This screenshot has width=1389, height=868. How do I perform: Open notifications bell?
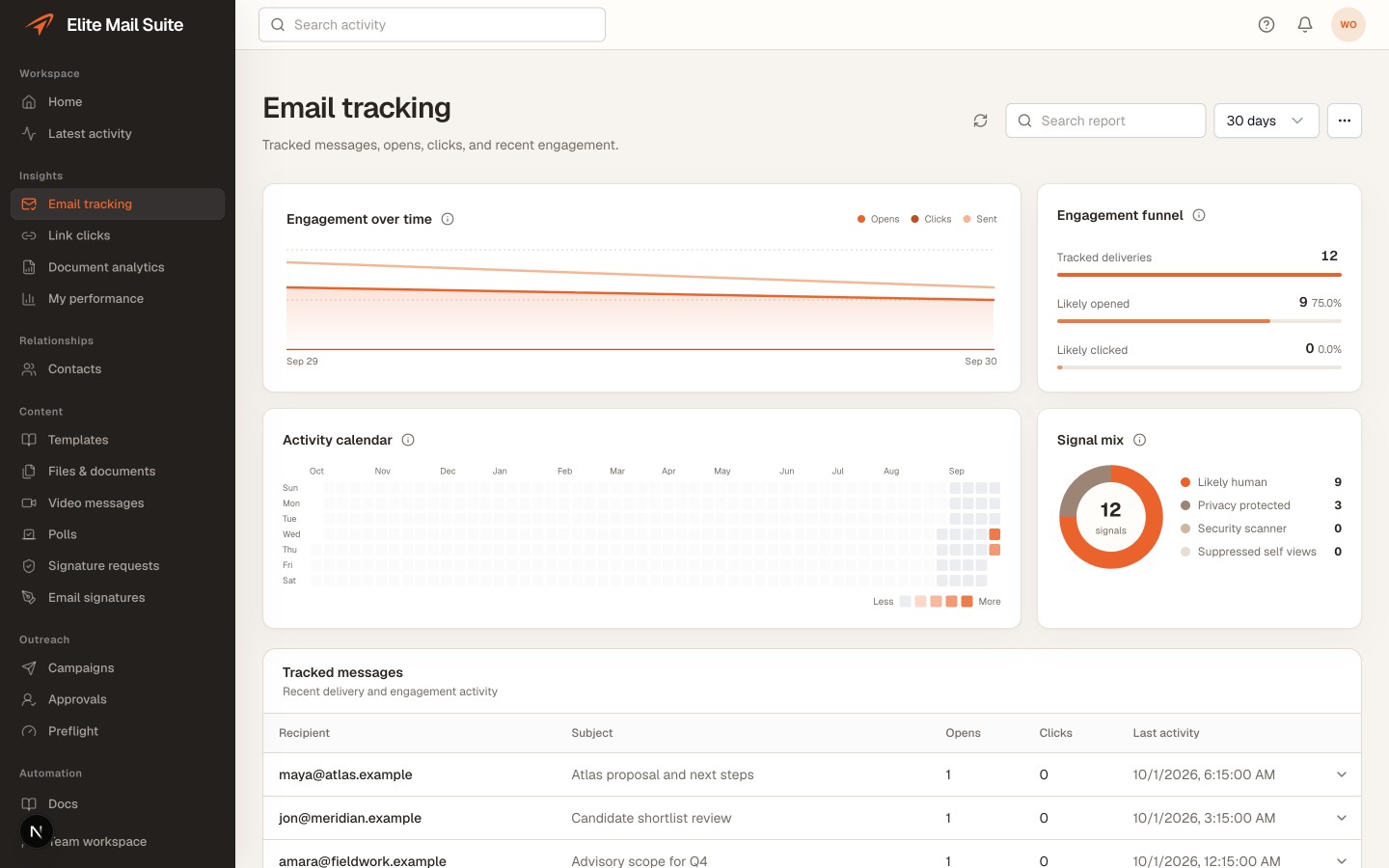coord(1305,25)
